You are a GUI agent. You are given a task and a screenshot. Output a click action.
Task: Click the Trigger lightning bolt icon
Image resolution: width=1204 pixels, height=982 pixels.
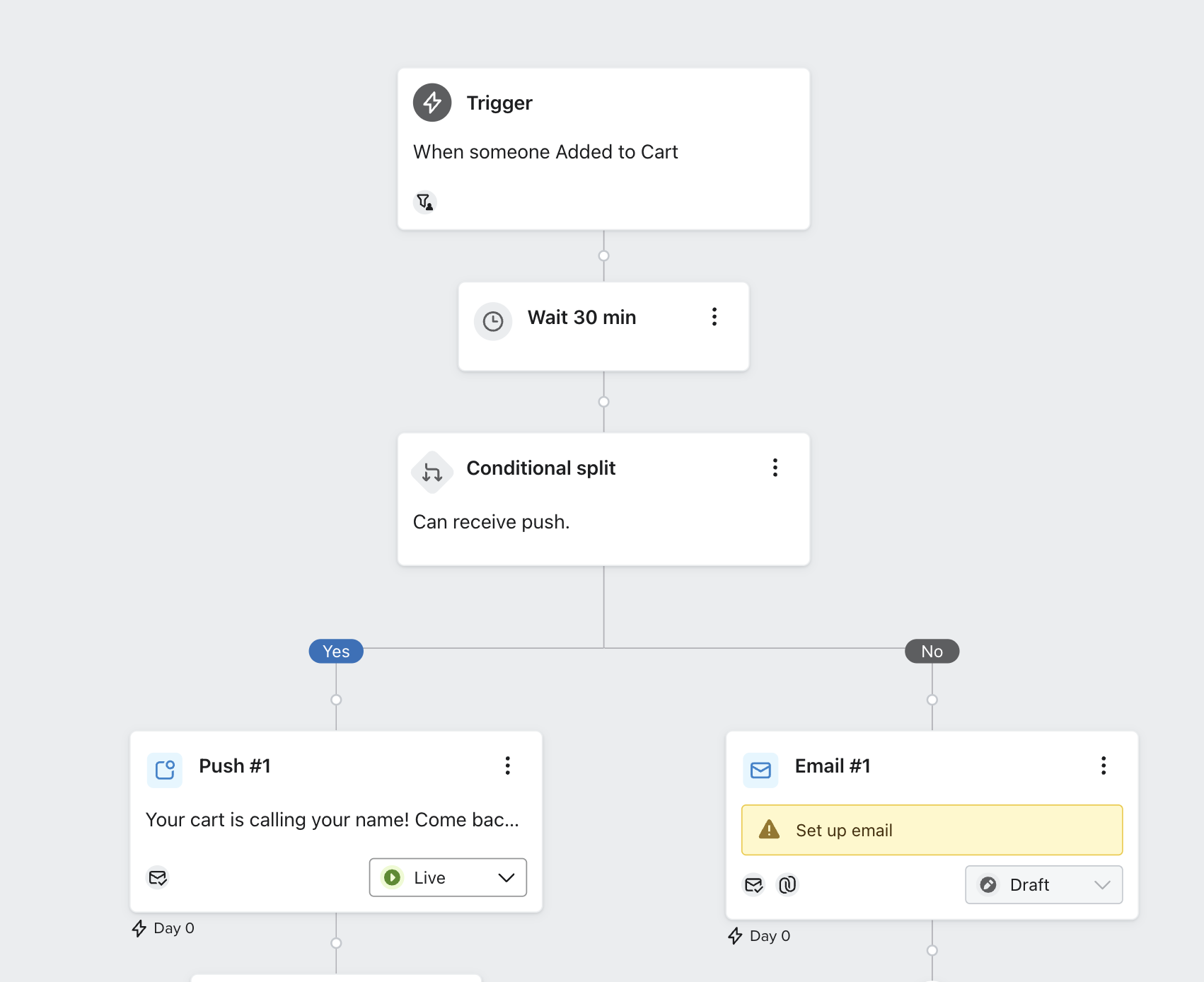point(432,103)
